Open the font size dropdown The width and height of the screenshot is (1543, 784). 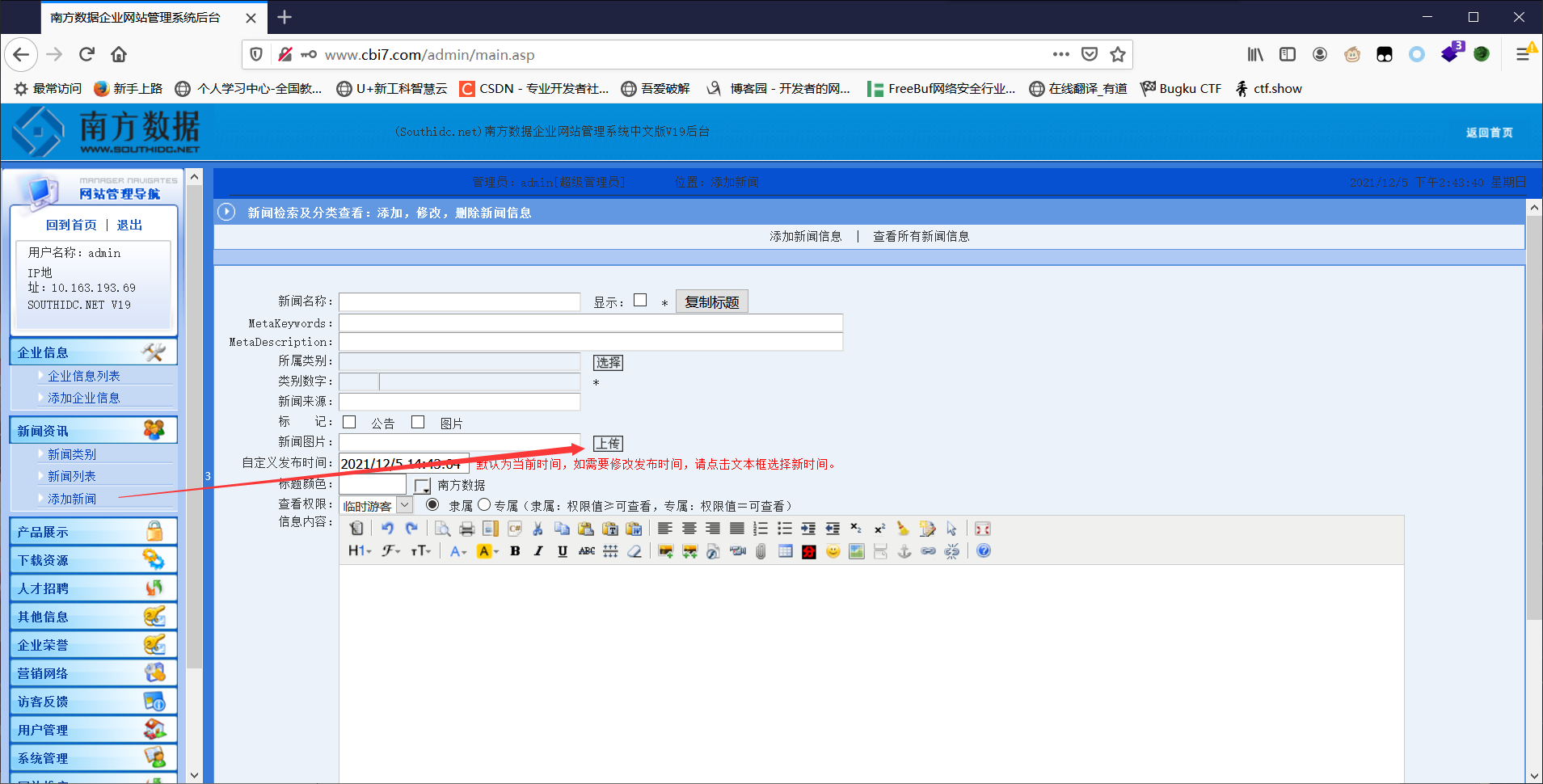[x=421, y=551]
